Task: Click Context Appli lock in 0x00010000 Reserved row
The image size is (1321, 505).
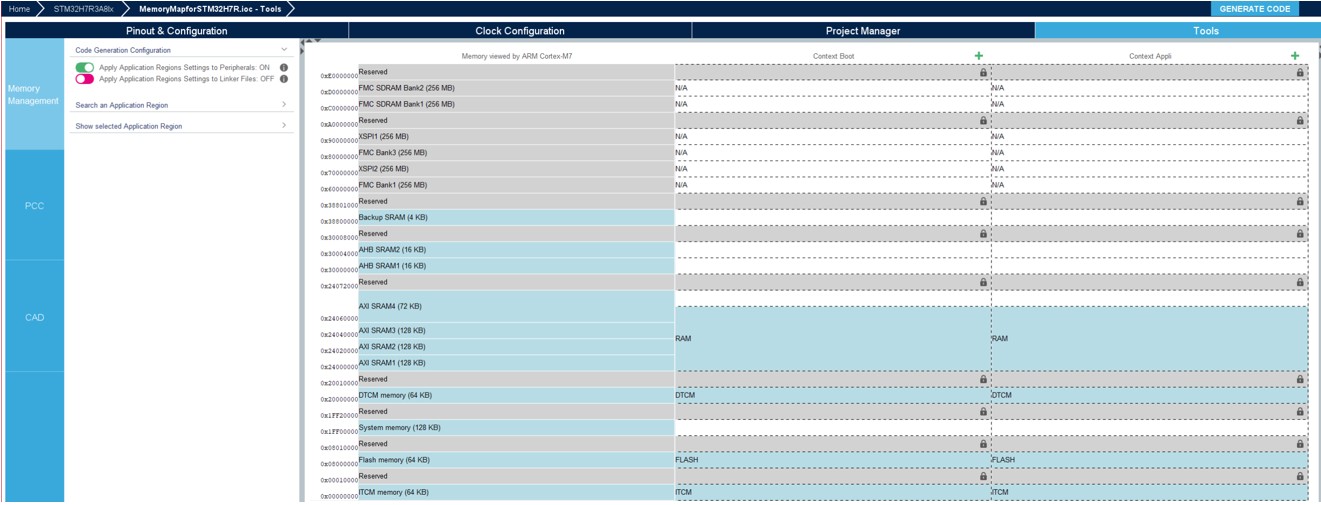Action: [x=1300, y=477]
